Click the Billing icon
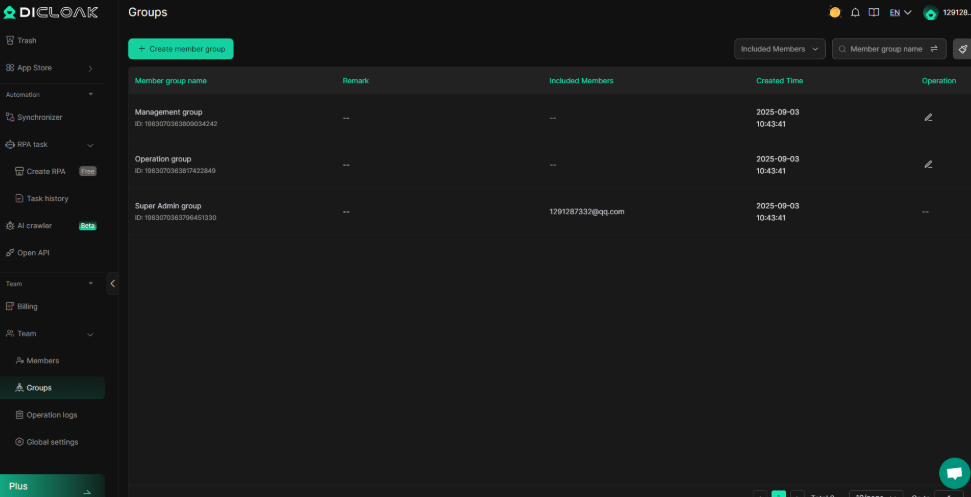Image resolution: width=971 pixels, height=497 pixels. tap(10, 306)
